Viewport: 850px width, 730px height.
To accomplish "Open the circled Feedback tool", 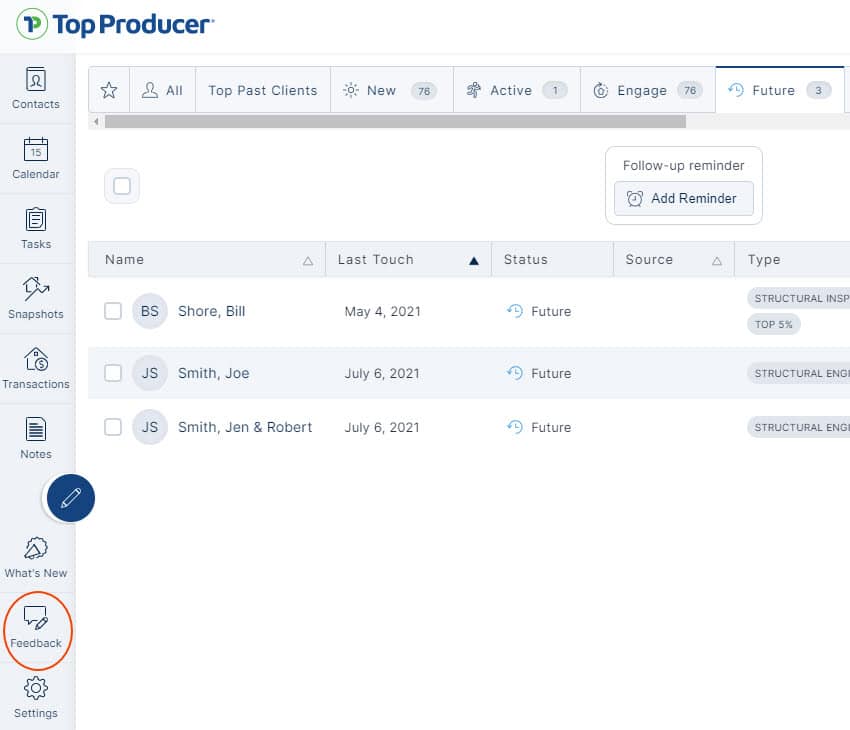I will tap(37, 630).
